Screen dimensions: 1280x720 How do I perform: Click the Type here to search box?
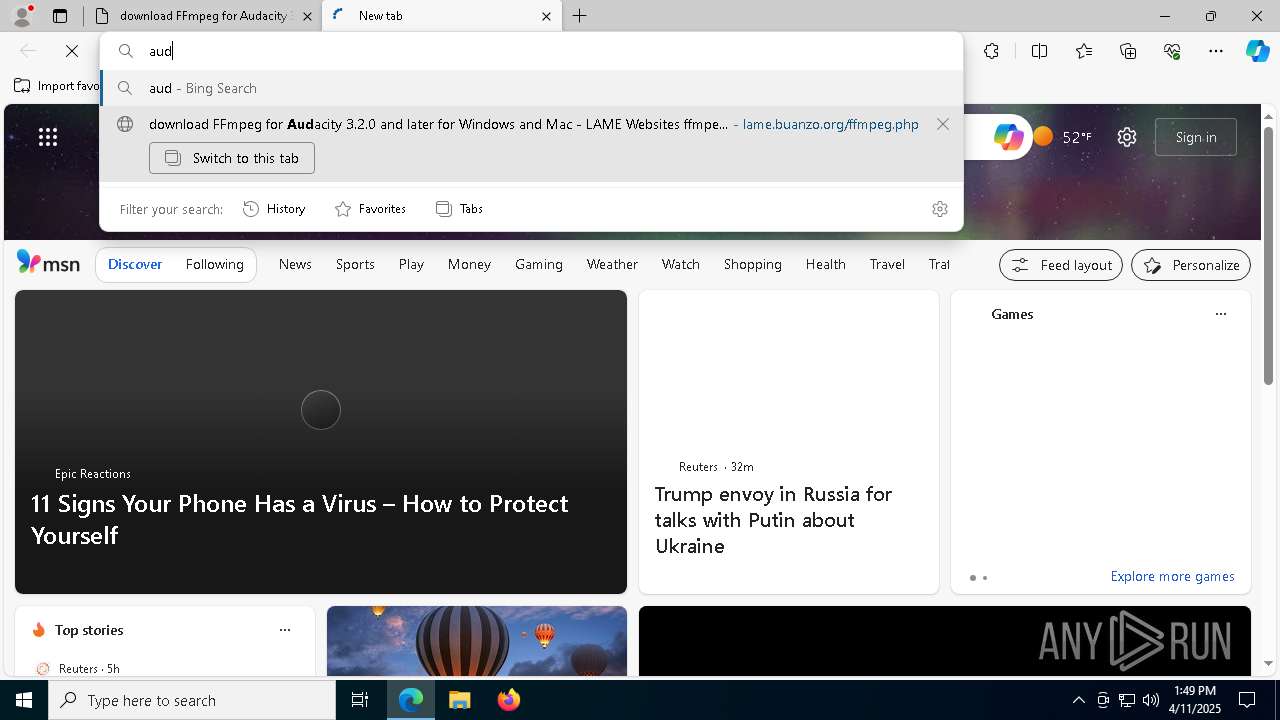point(192,700)
